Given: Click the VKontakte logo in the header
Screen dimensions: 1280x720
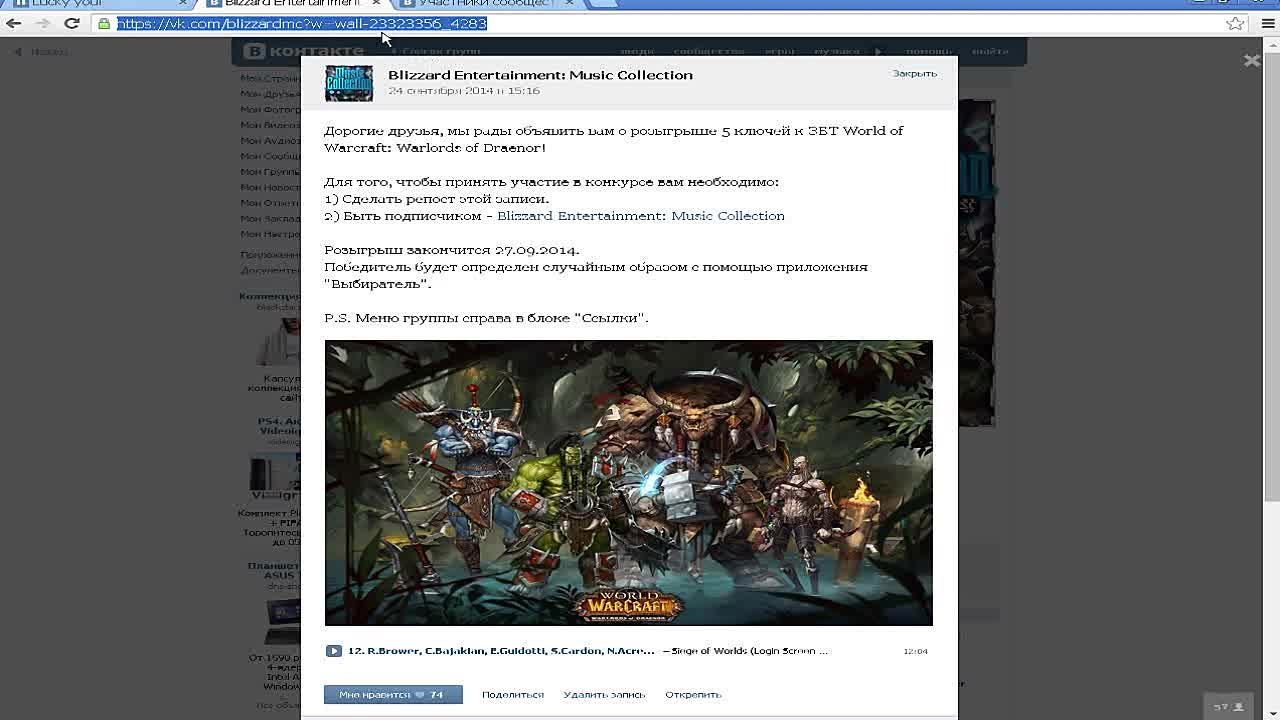Looking at the screenshot, I should click(305, 51).
